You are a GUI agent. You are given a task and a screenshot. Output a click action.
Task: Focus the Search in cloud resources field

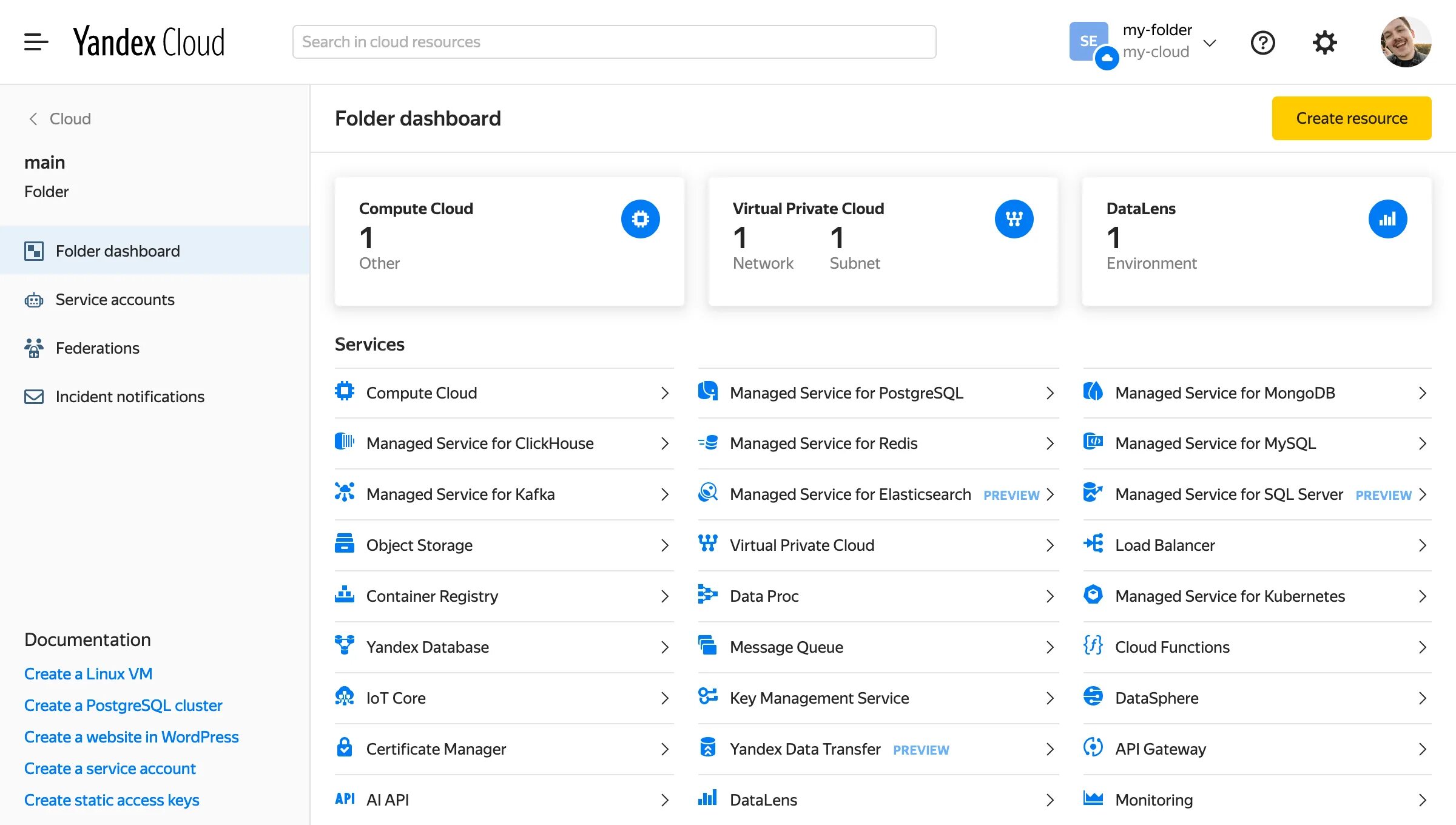point(614,42)
